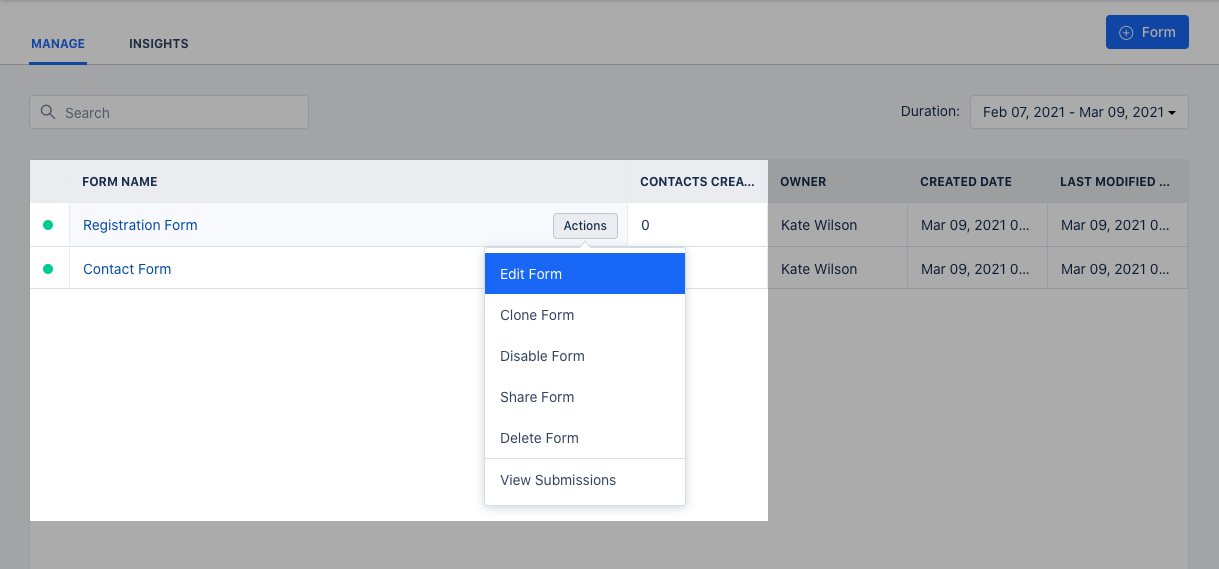Select Share Form in the menu
Viewport: 1219px width, 569px height.
click(585, 397)
